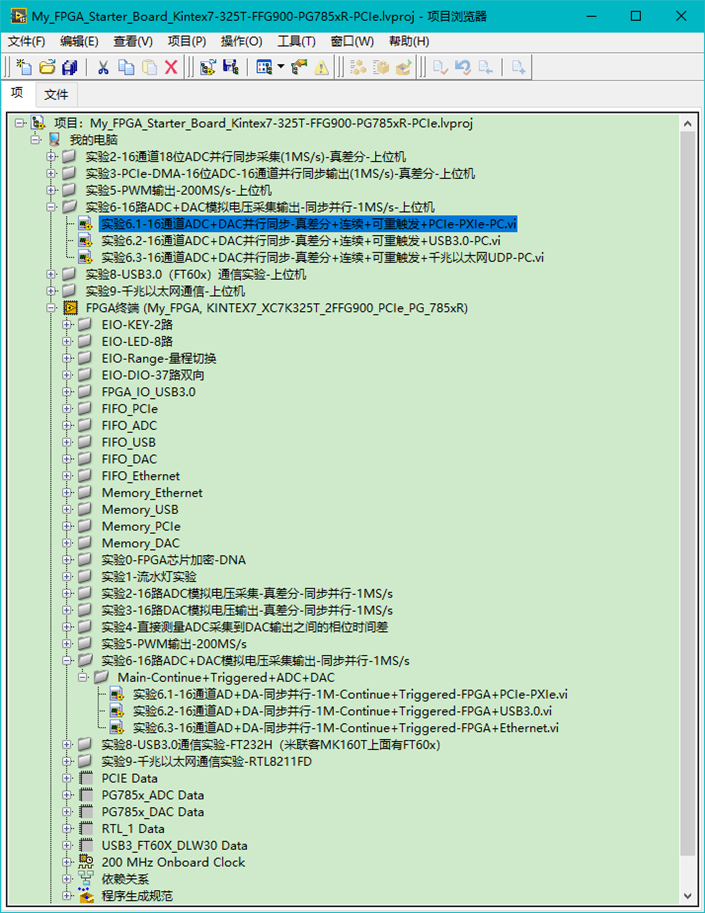The width and height of the screenshot is (705, 913).
Task: Select the PG785x_ADC Data item
Action: click(153, 795)
